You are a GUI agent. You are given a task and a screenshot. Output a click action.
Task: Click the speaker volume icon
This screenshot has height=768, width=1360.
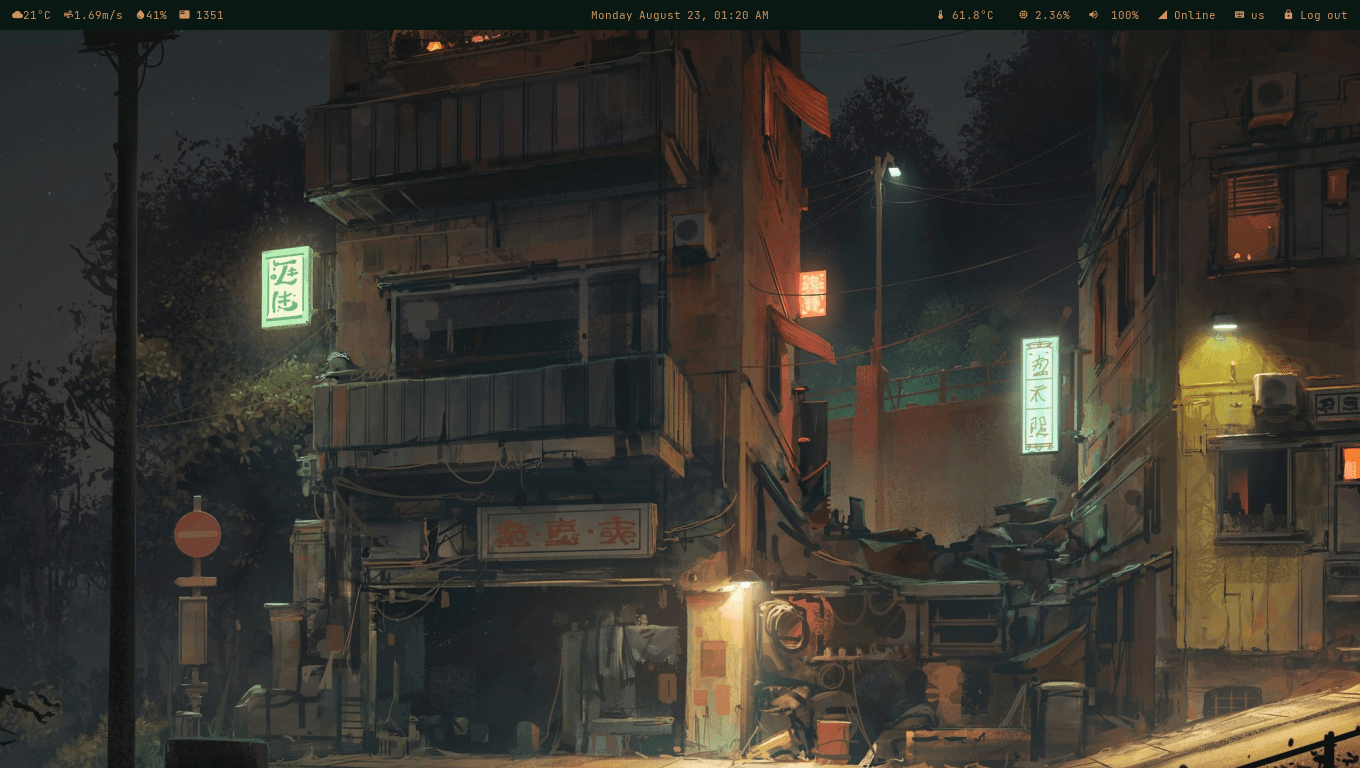pos(1094,15)
